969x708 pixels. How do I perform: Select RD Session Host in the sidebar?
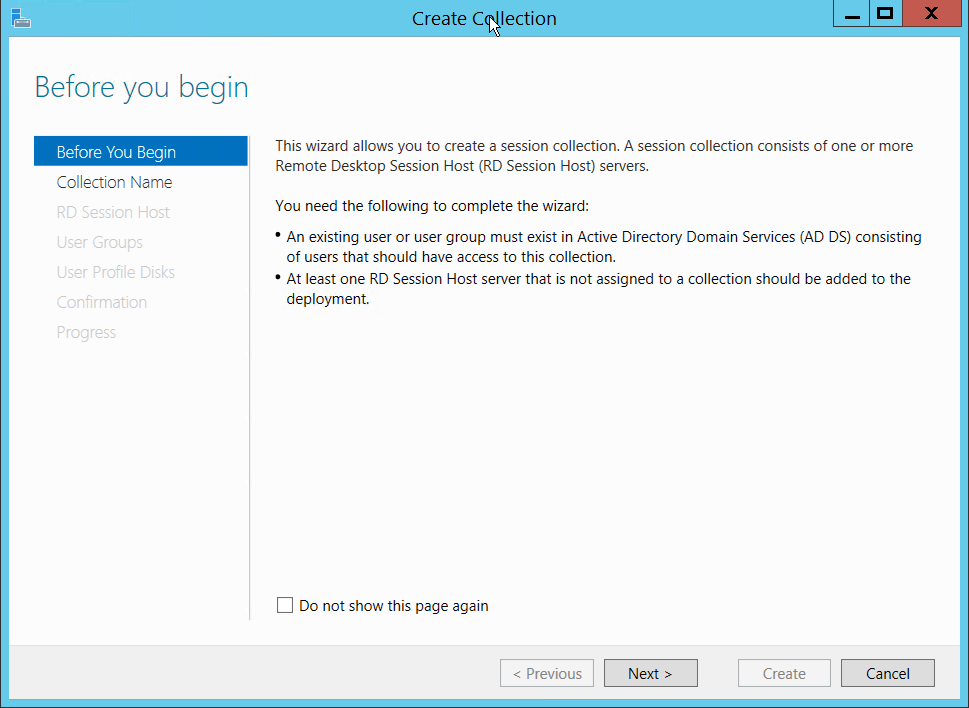coord(113,212)
